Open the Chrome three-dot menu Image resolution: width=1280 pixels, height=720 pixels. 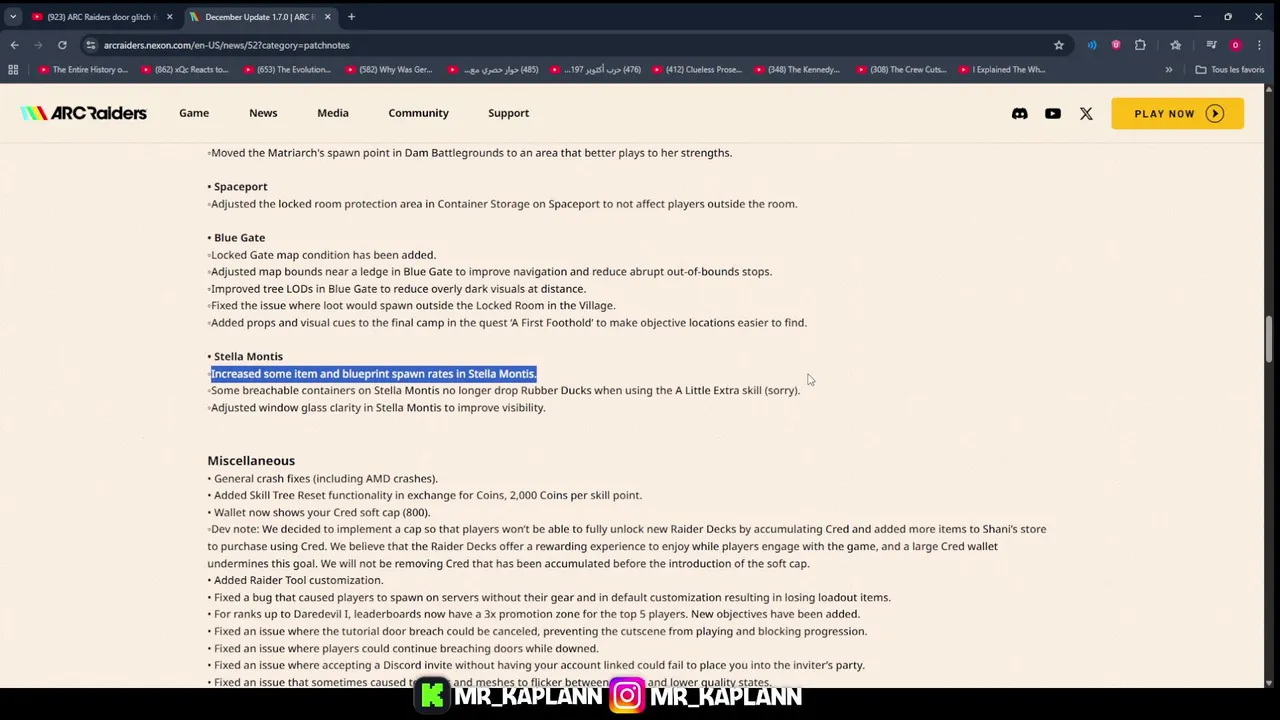[x=1259, y=45]
